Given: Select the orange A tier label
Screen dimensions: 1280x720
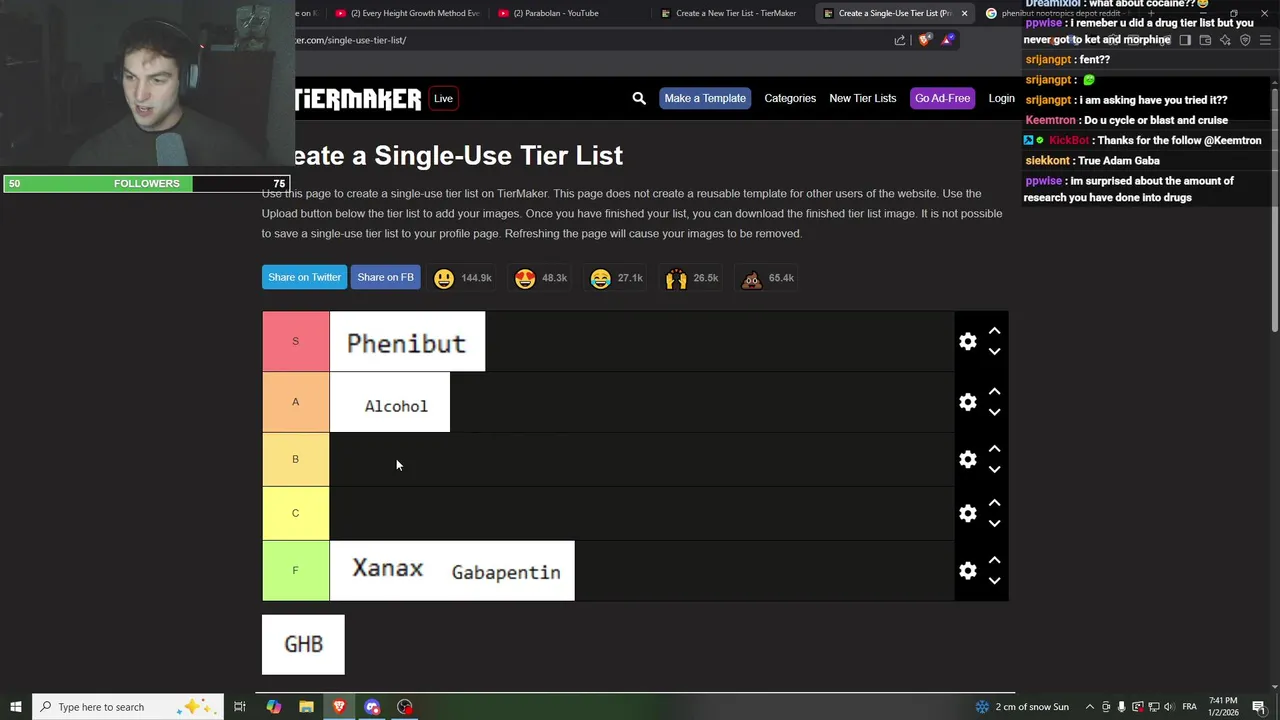Looking at the screenshot, I should coord(295,402).
